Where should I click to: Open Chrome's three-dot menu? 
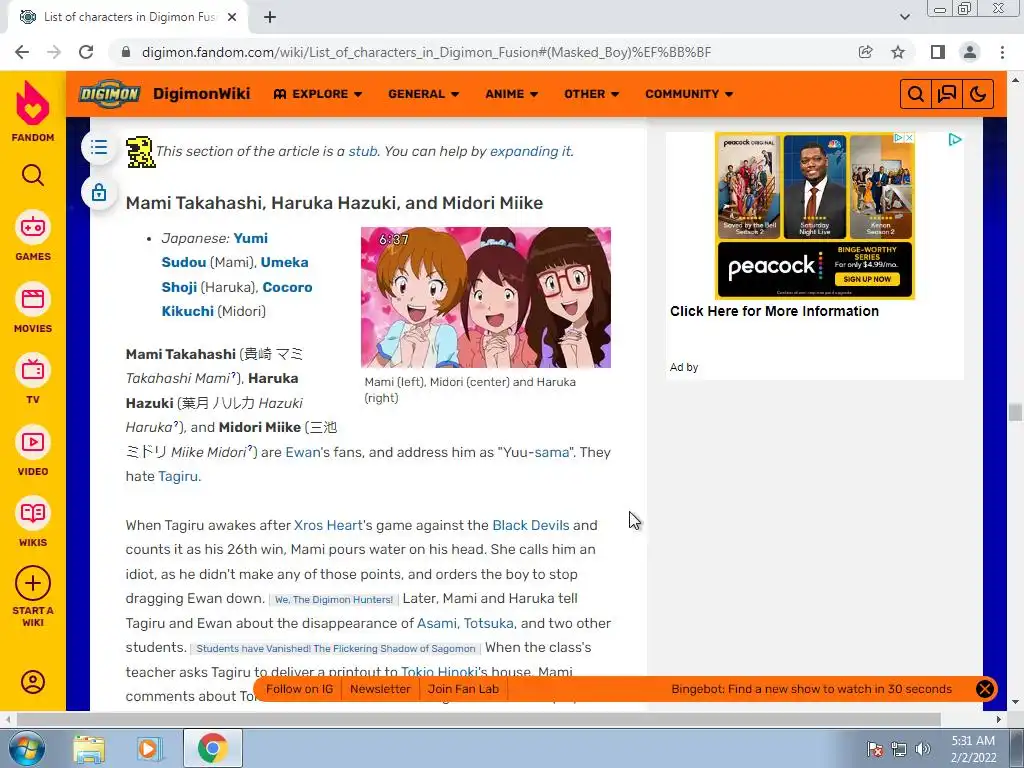click(x=1002, y=52)
